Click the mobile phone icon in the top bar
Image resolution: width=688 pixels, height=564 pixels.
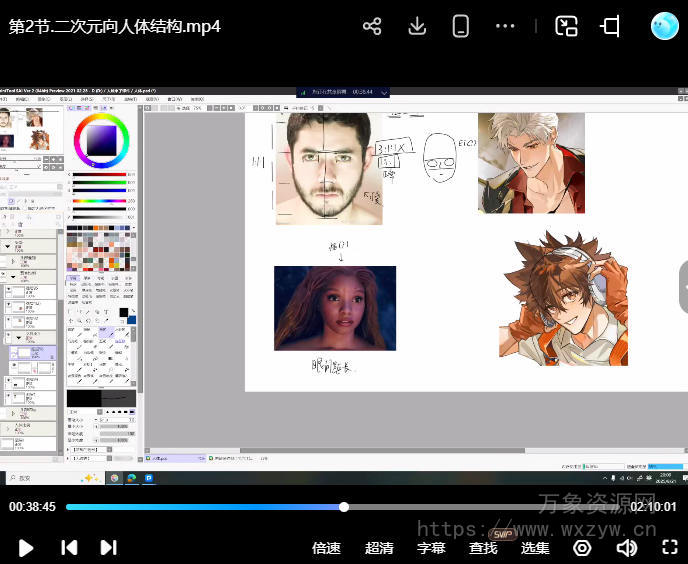tap(461, 27)
